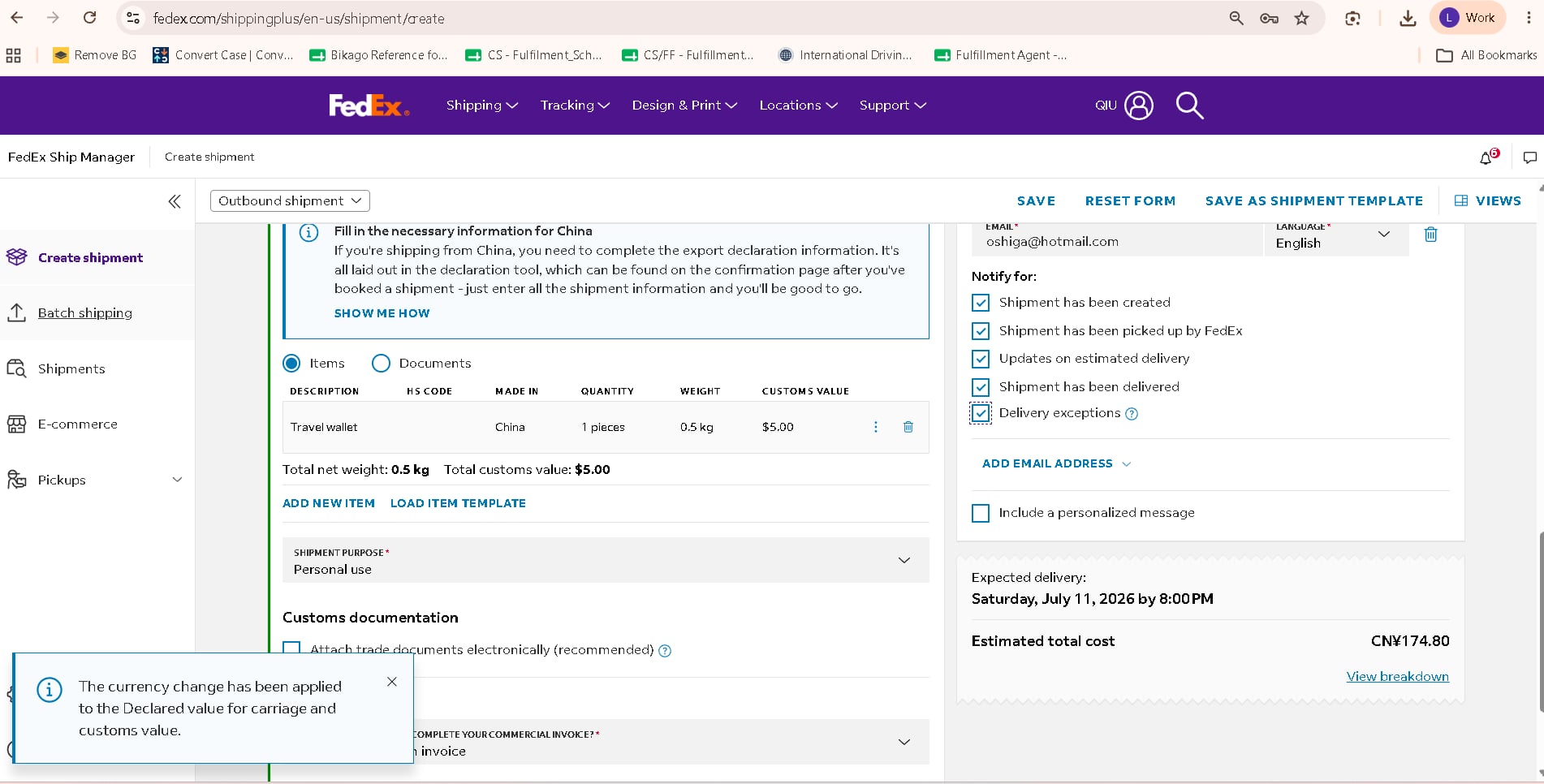
Task: Open the Chrome three-dot menu
Action: pos(1529,18)
